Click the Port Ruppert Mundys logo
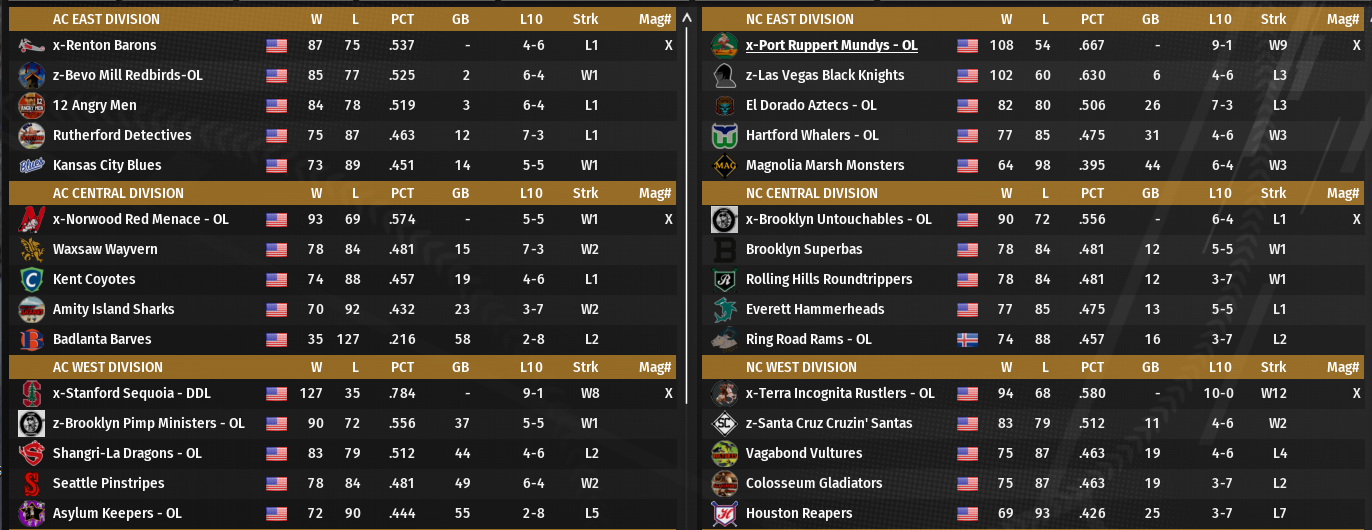This screenshot has width=1372, height=530. pyautogui.click(x=724, y=45)
